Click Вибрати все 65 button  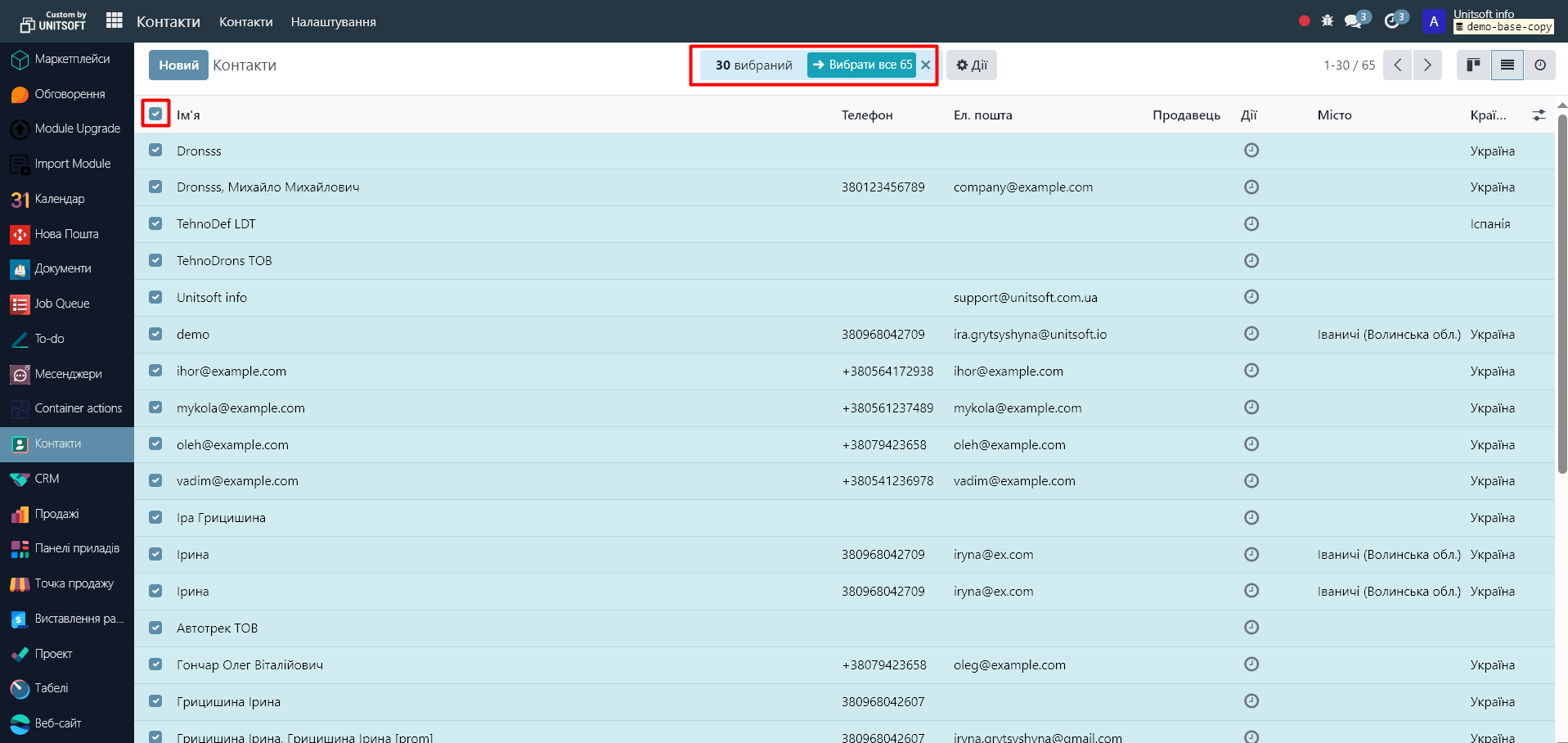pos(862,65)
